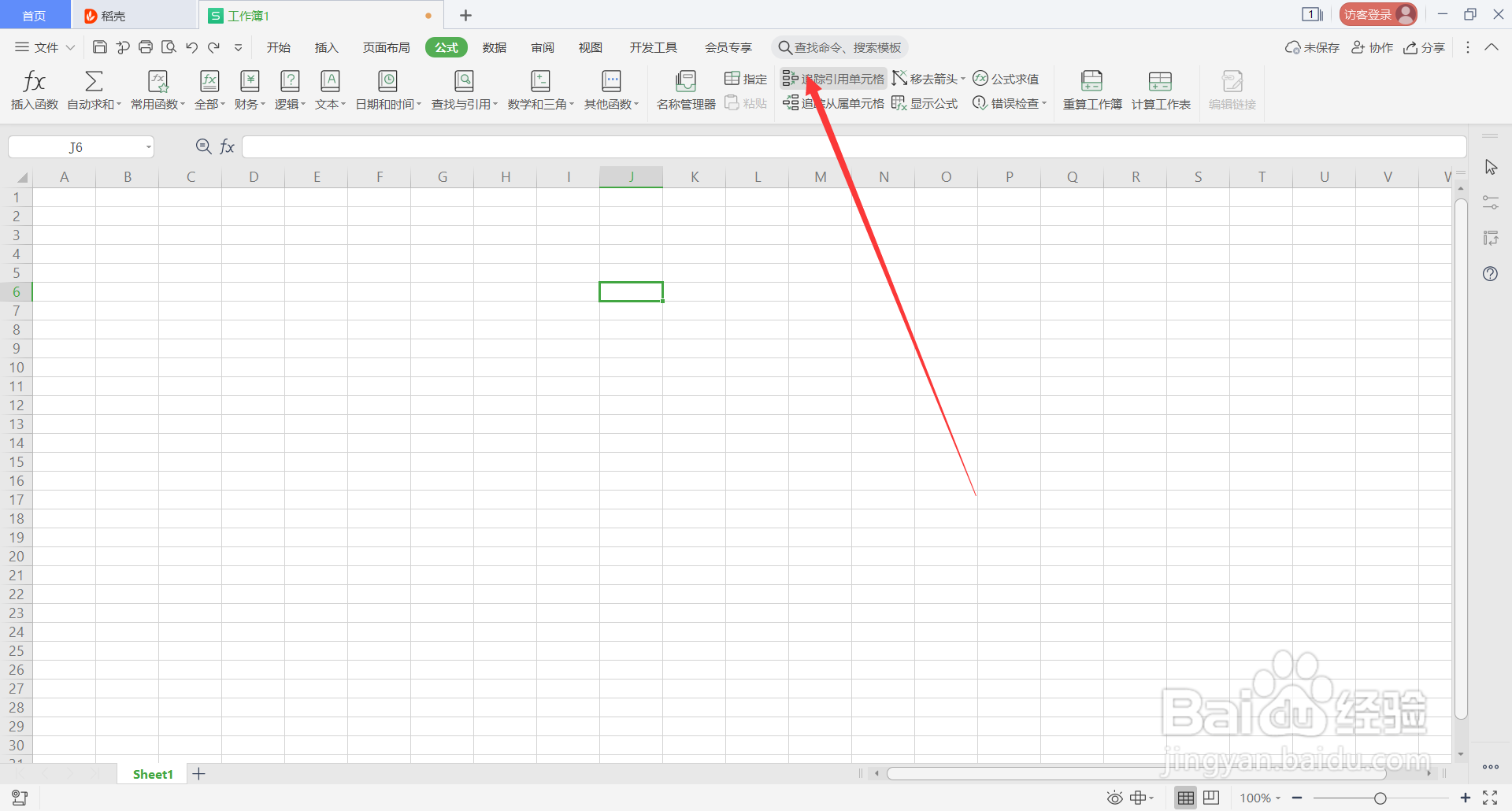
Task: Click the AutoSum (自动求和) sigma icon
Action: tap(94, 80)
